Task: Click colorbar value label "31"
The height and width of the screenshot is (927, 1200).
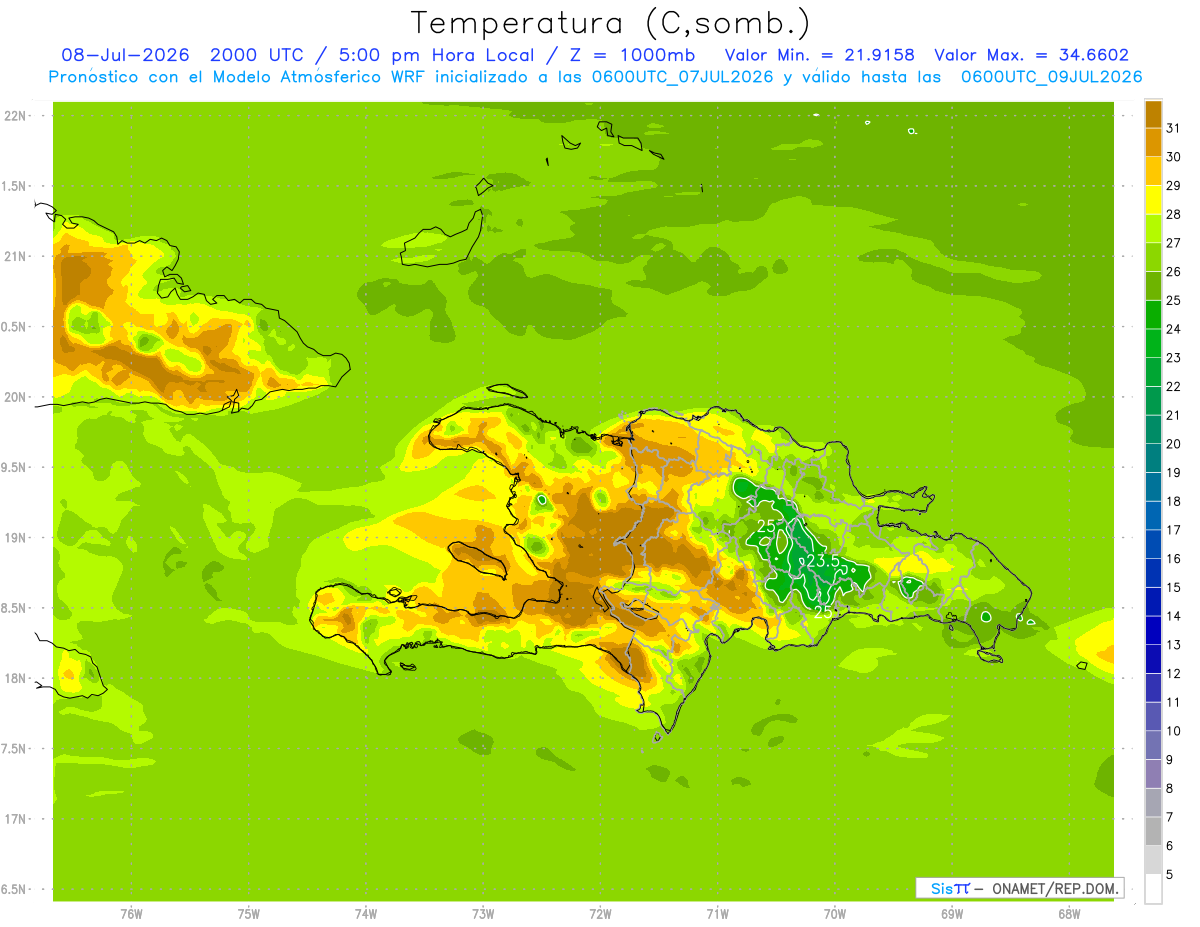Action: point(1174,128)
